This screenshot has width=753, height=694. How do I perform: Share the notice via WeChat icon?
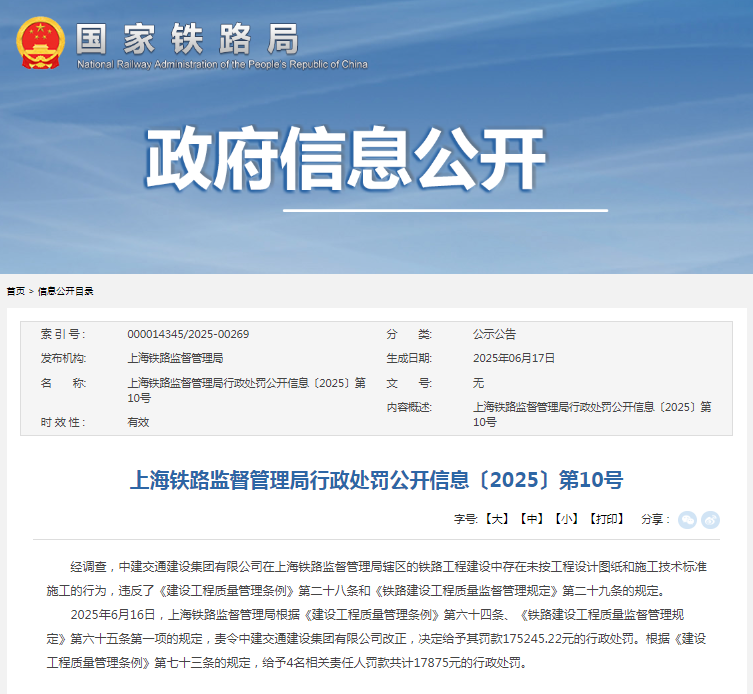(687, 519)
